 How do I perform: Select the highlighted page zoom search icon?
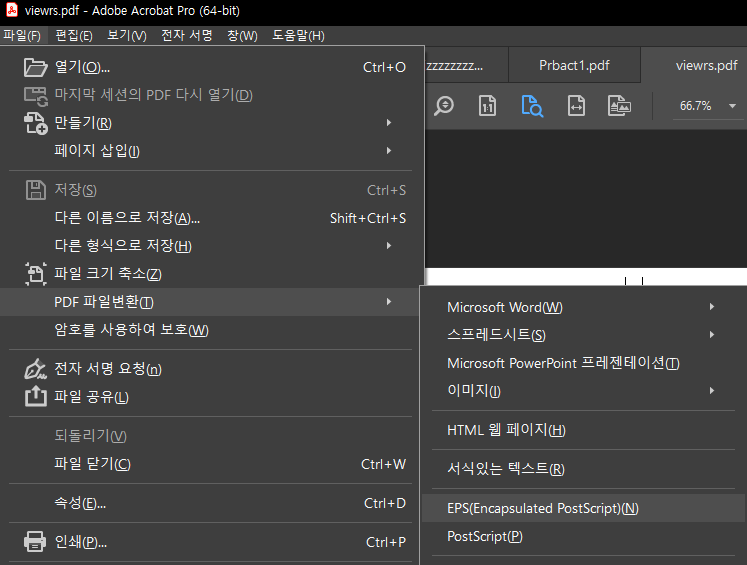pyautogui.click(x=532, y=106)
